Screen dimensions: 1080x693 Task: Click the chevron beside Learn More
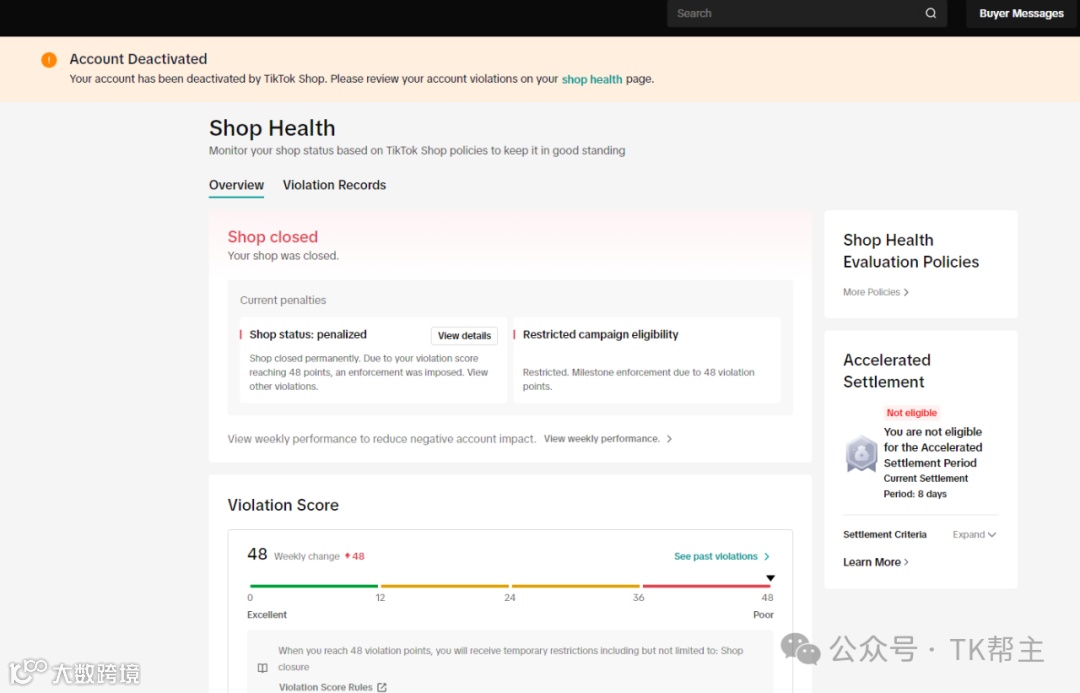click(x=906, y=562)
